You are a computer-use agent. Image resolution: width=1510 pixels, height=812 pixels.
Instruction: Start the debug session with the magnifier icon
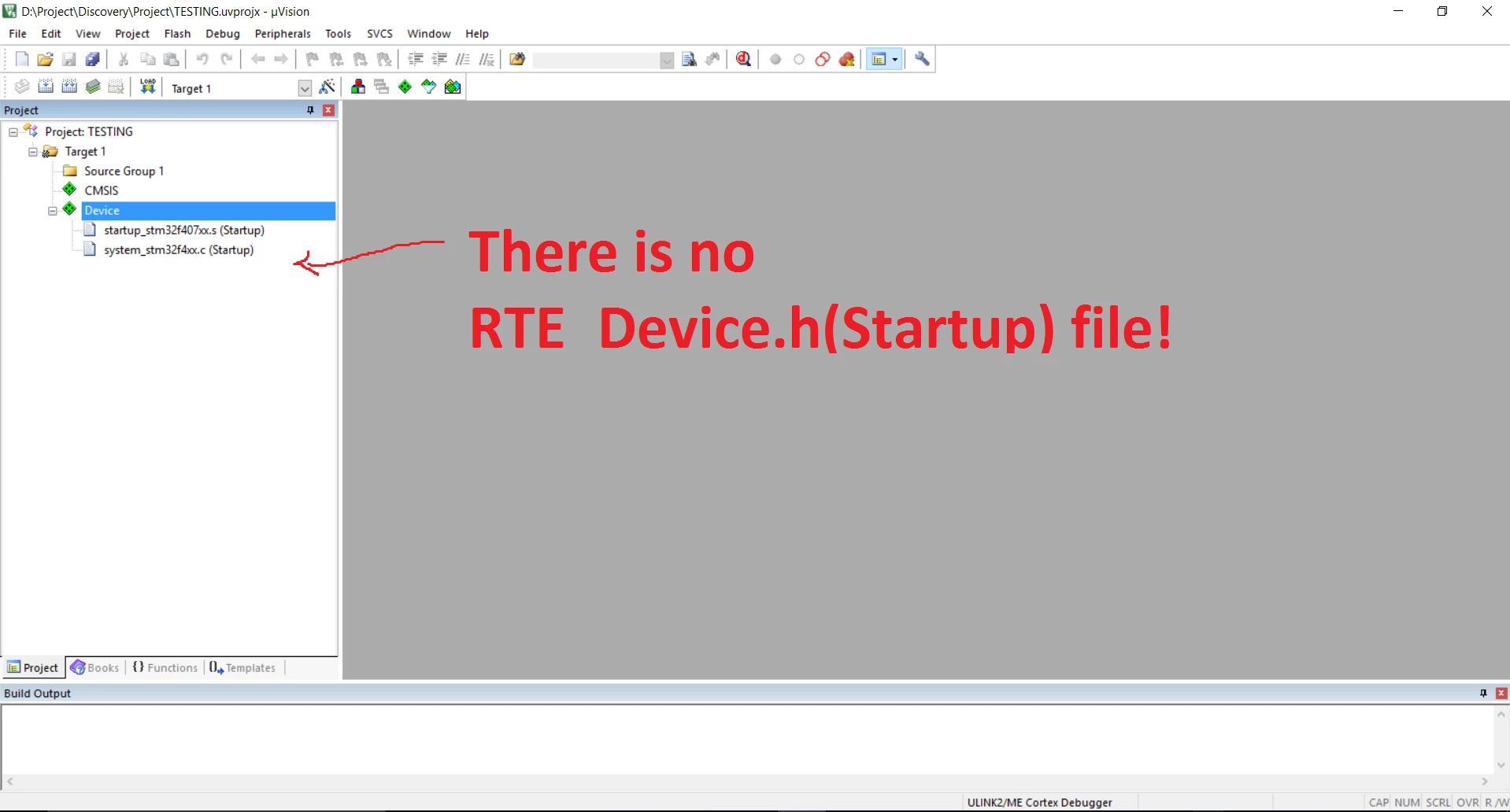point(743,59)
